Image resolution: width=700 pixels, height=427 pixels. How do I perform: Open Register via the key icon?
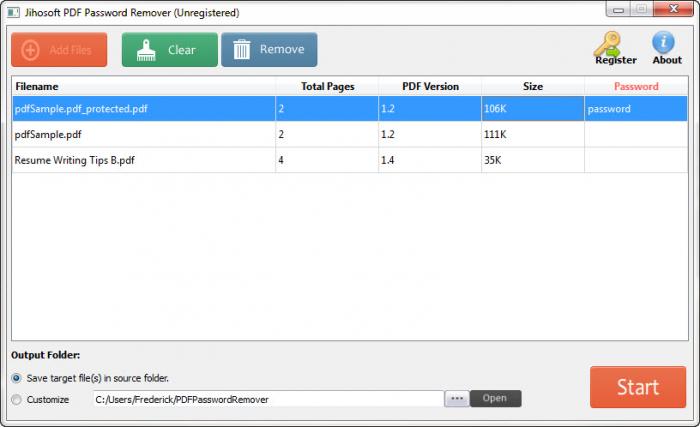click(609, 44)
